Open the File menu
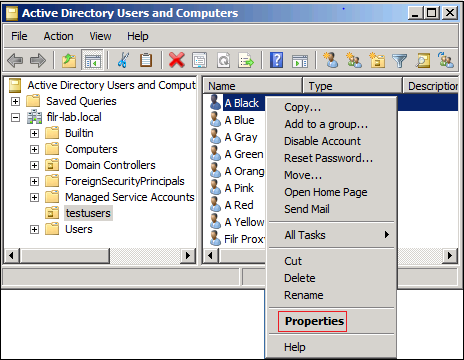Viewport: 464px width, 360px height. coord(19,36)
